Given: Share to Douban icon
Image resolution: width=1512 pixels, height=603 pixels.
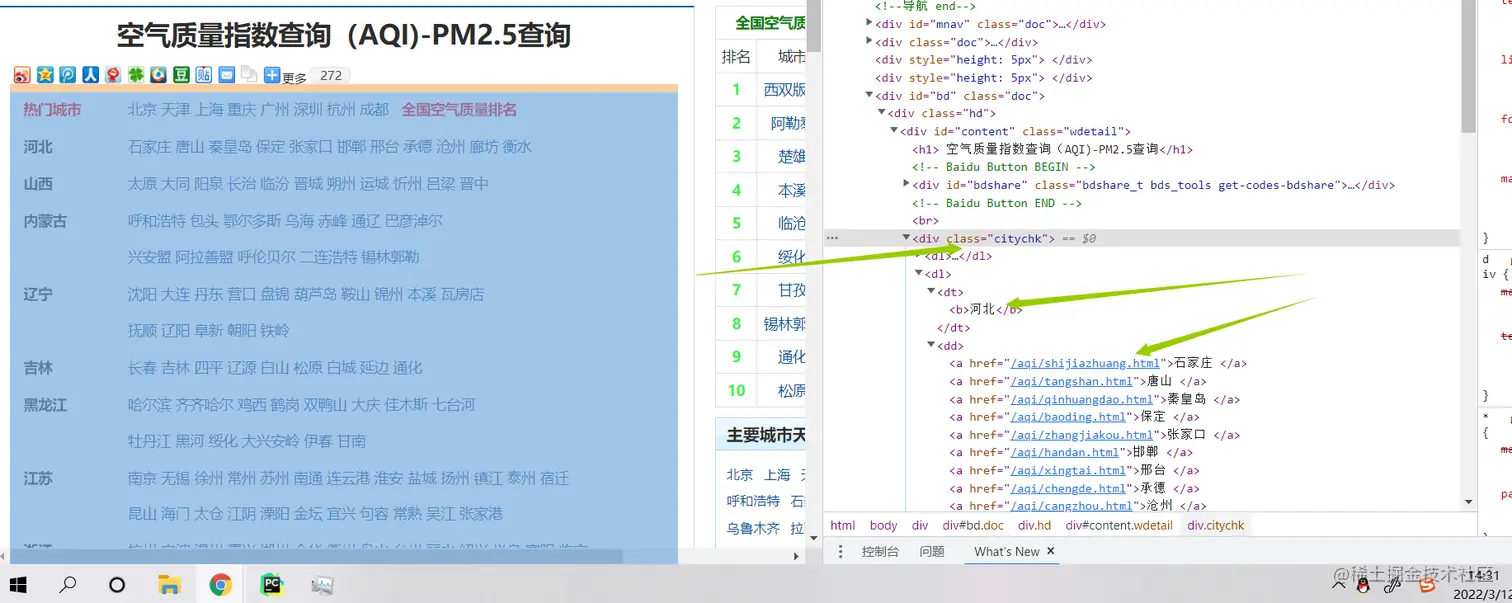Looking at the screenshot, I should pos(181,75).
